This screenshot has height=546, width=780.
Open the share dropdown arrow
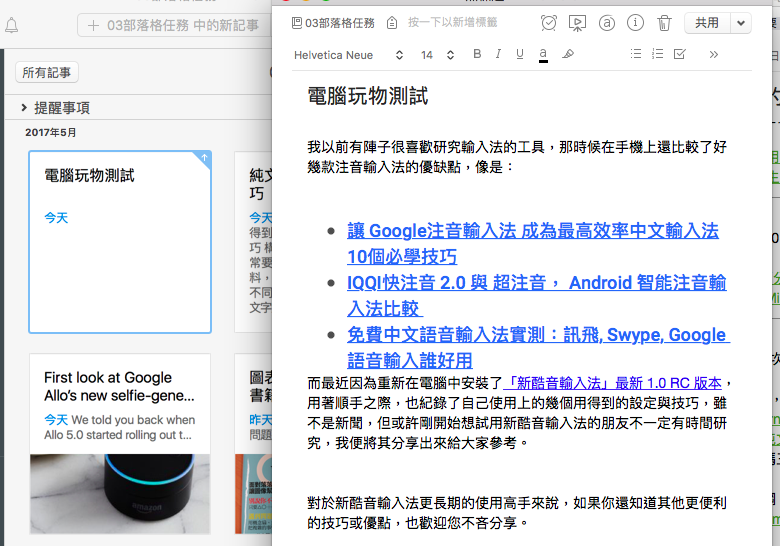click(x=741, y=23)
